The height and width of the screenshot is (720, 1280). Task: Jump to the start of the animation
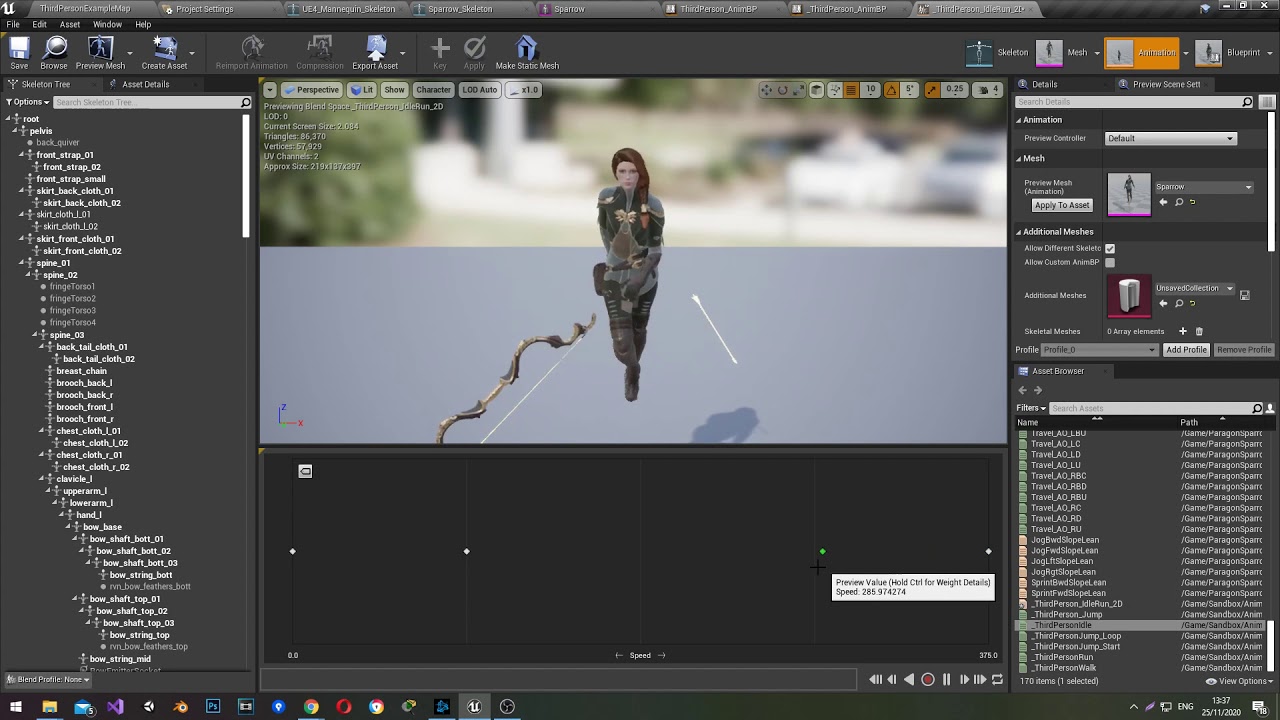click(x=875, y=680)
